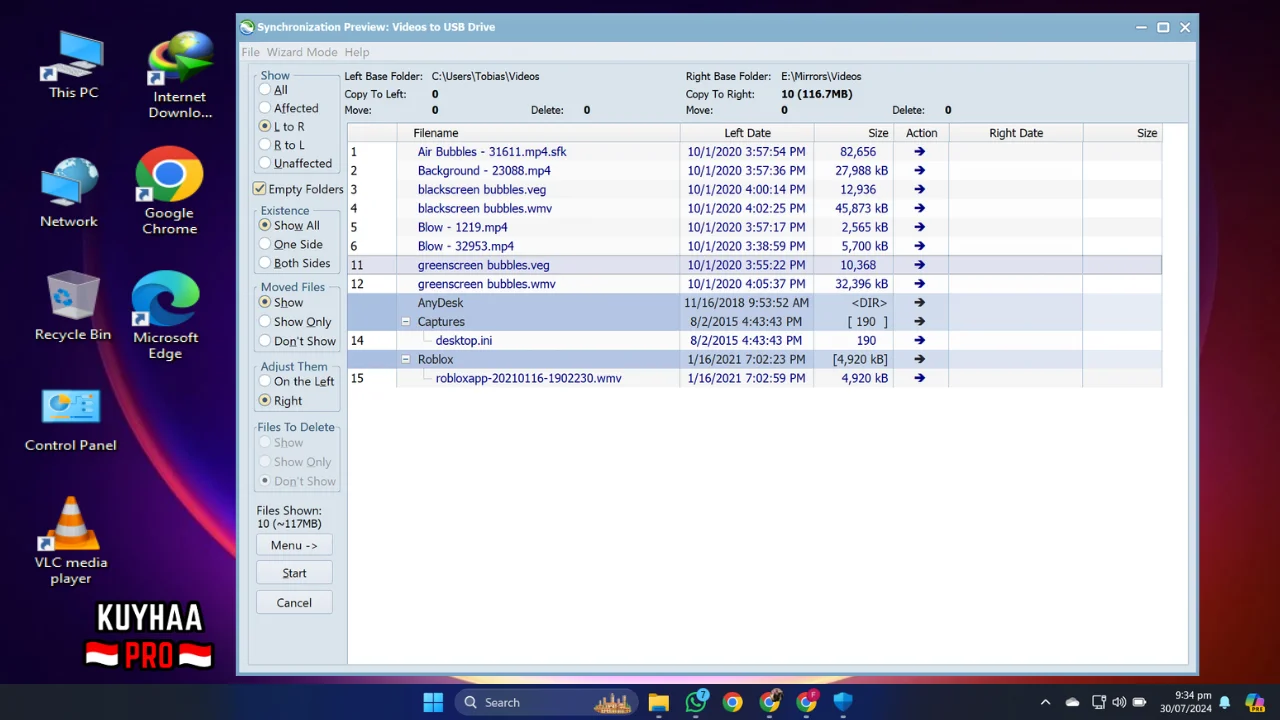The height and width of the screenshot is (720, 1280).
Task: Open Internet Download Manager desktop shortcut
Action: click(x=180, y=75)
